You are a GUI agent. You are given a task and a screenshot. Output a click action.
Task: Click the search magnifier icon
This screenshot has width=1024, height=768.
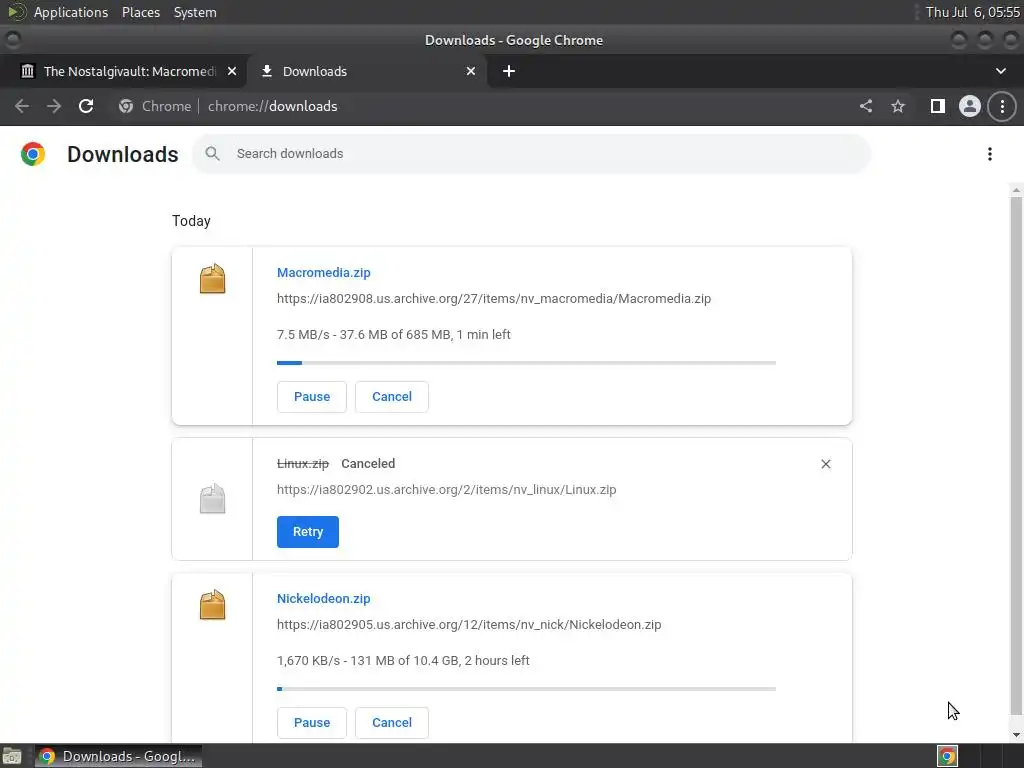[x=212, y=154]
